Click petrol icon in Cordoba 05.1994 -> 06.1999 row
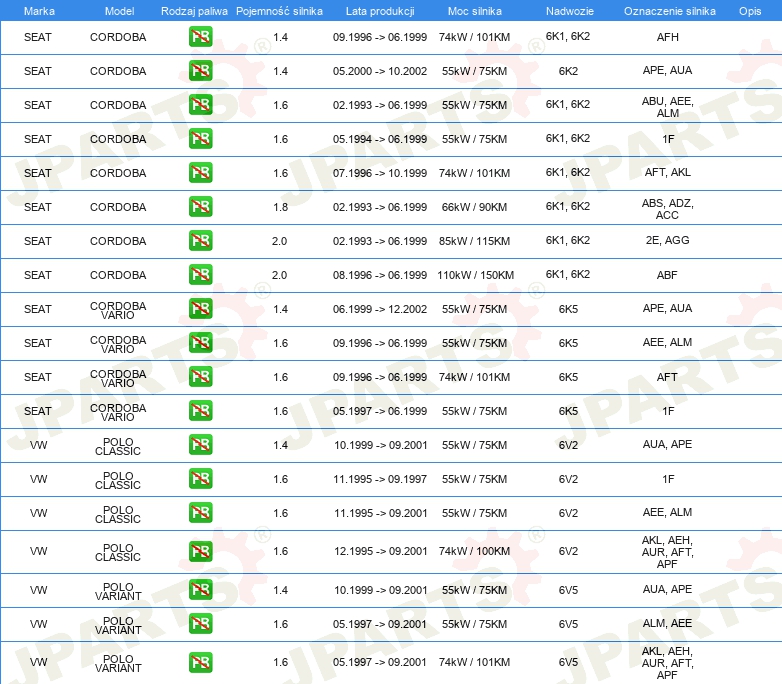Viewport: 782px width, 684px height. (200, 139)
